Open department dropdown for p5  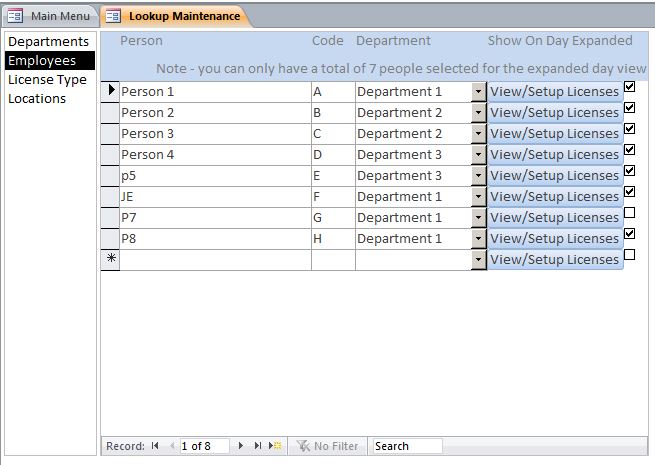tap(478, 175)
